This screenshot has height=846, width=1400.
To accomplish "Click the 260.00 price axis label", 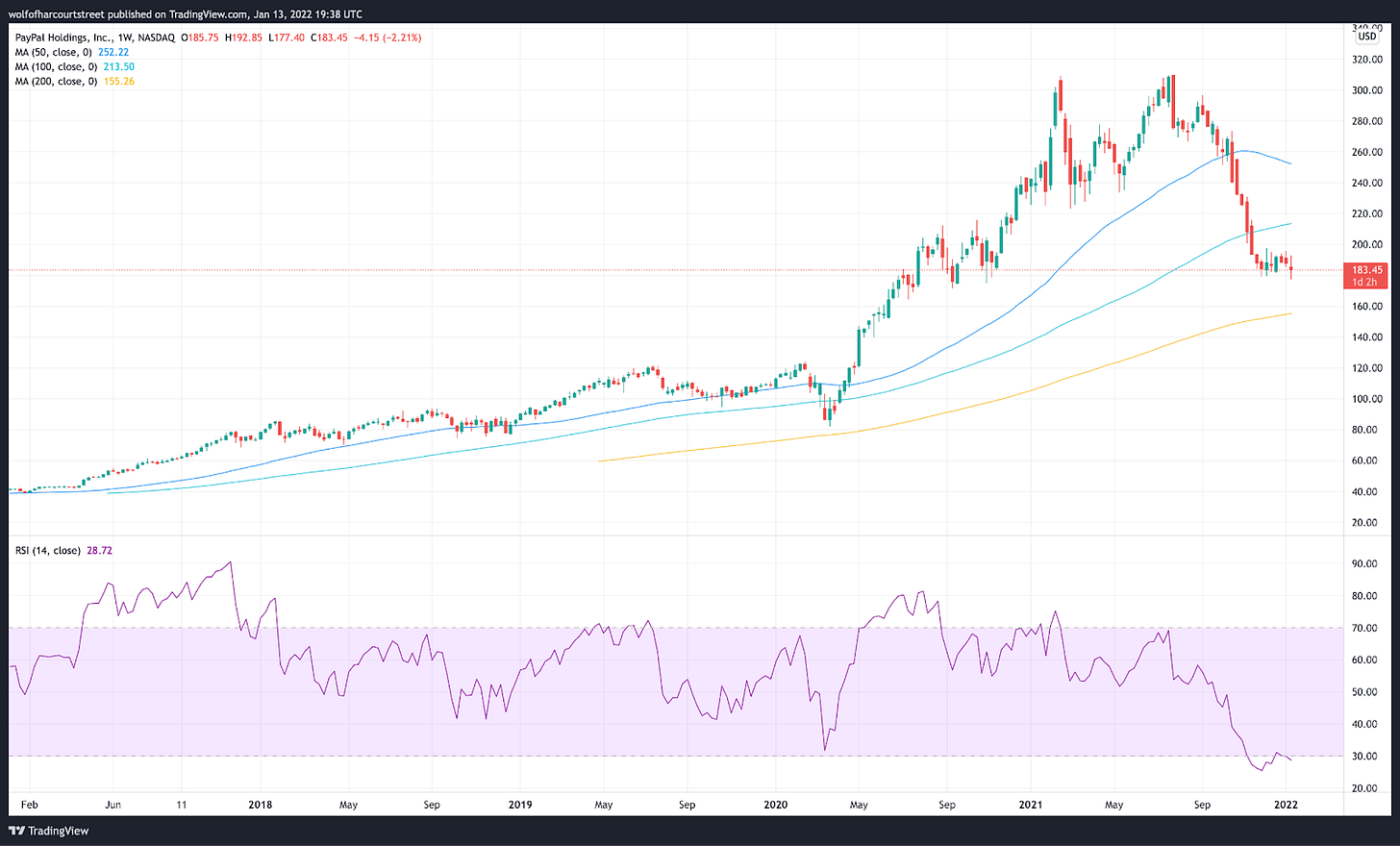I will [x=1366, y=152].
